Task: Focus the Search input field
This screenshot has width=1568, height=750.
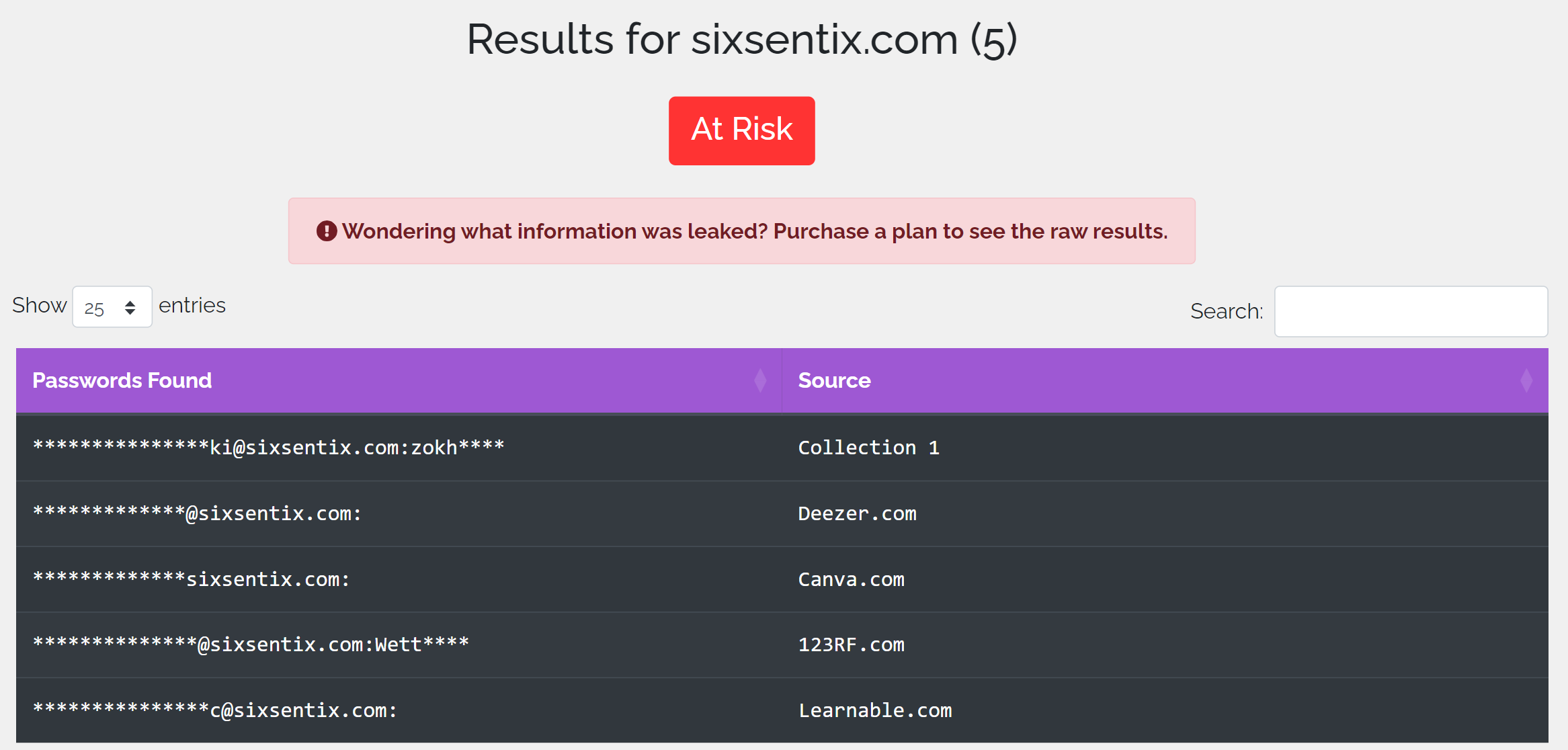Action: tap(1411, 311)
